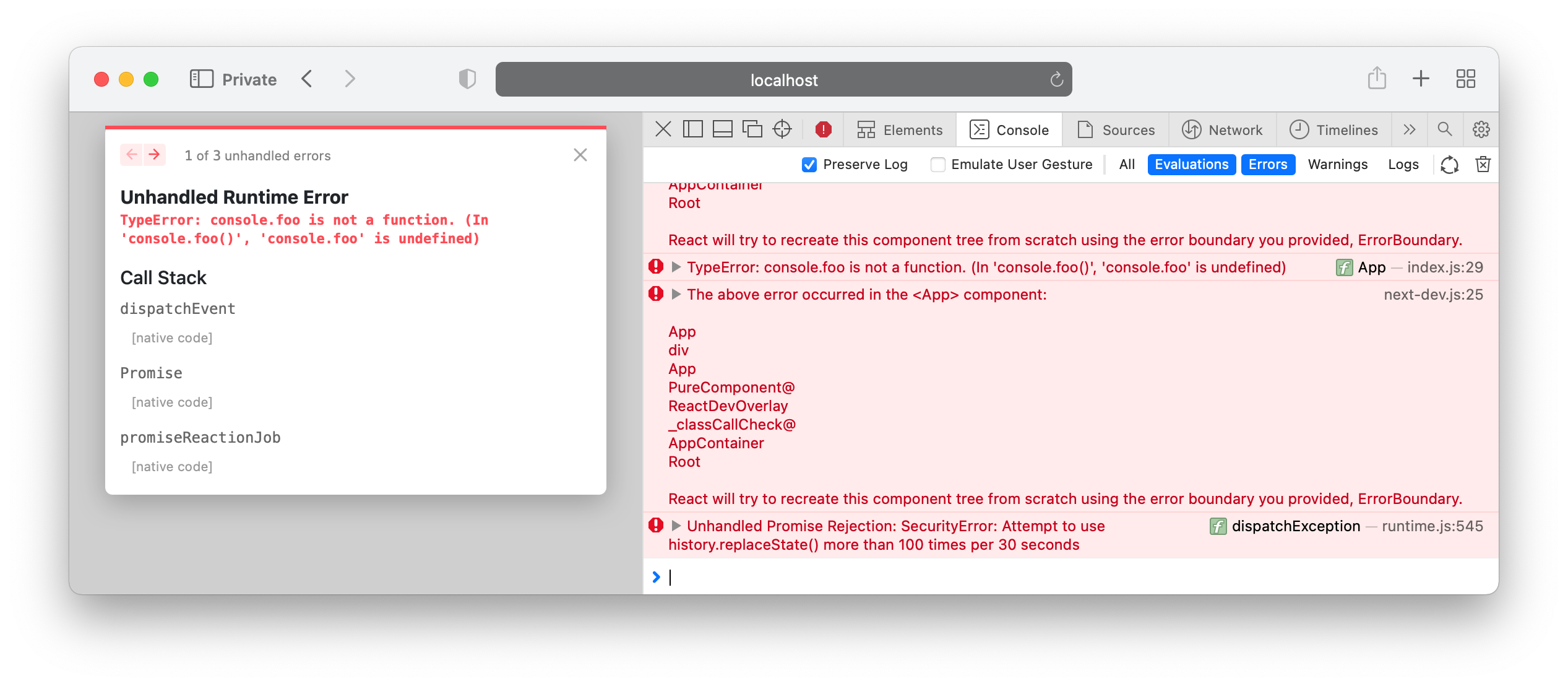Expand the Unhandled Promise Rejection entry
Screen dimensions: 1568x686
pos(676,526)
